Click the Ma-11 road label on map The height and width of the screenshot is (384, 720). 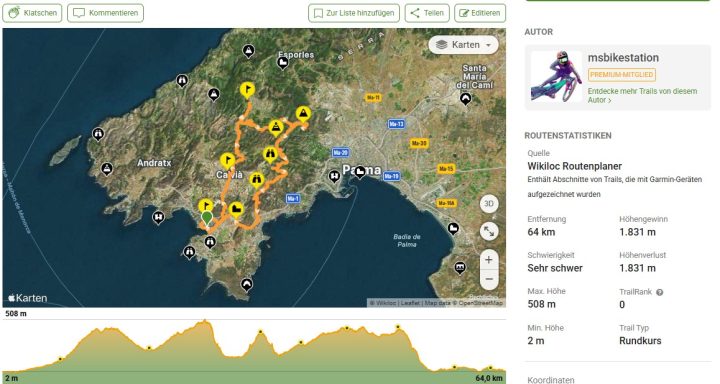[373, 97]
